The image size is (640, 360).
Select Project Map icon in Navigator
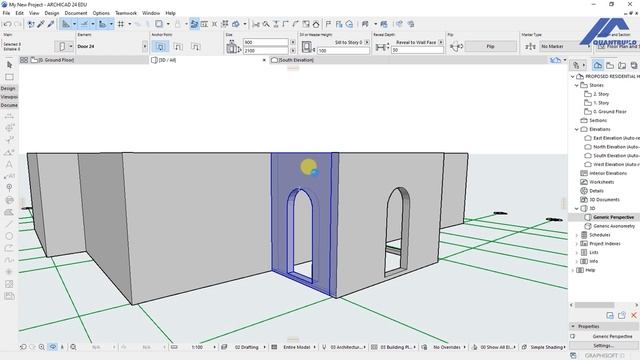tap(597, 65)
